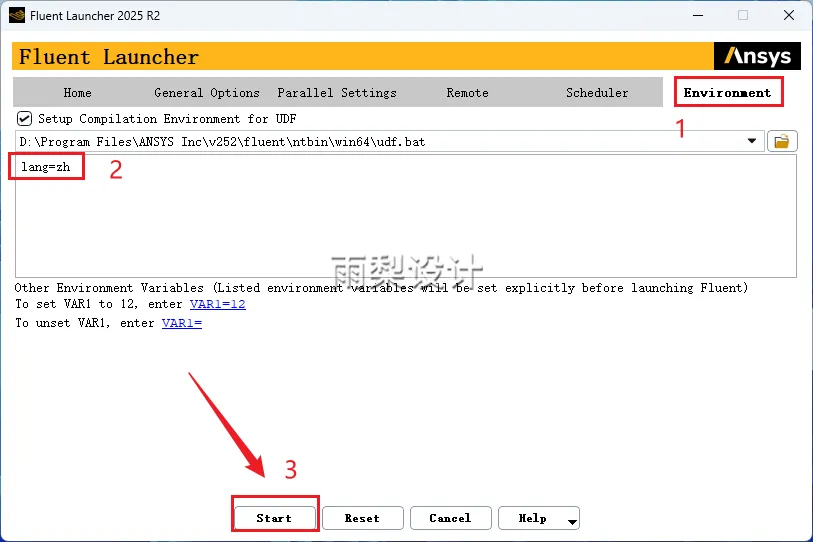This screenshot has width=813, height=542.
Task: Click the Ansys logo in the banner
Action: pyautogui.click(x=757, y=56)
